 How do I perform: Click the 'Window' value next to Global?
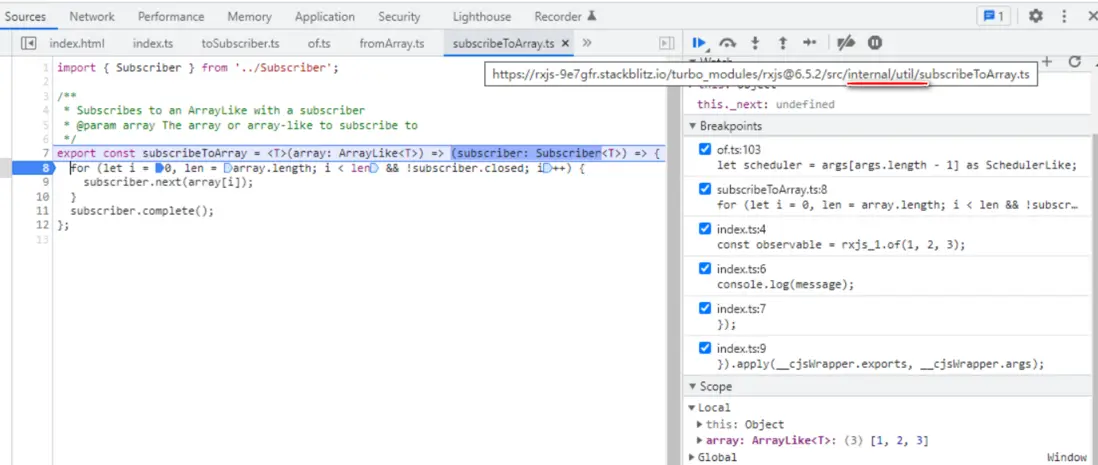click(1067, 457)
